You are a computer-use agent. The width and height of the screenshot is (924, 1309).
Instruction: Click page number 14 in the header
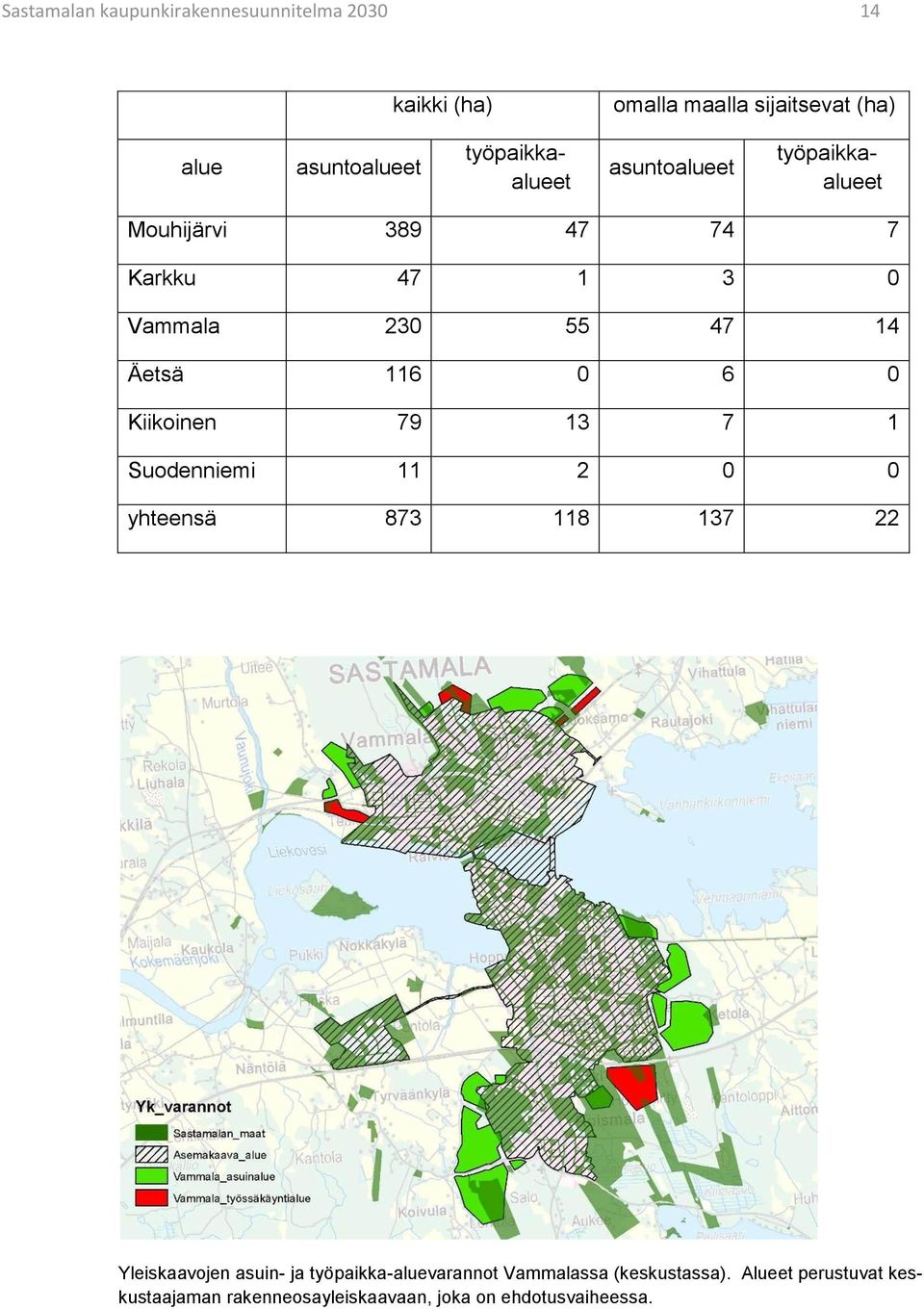tap(870, 12)
